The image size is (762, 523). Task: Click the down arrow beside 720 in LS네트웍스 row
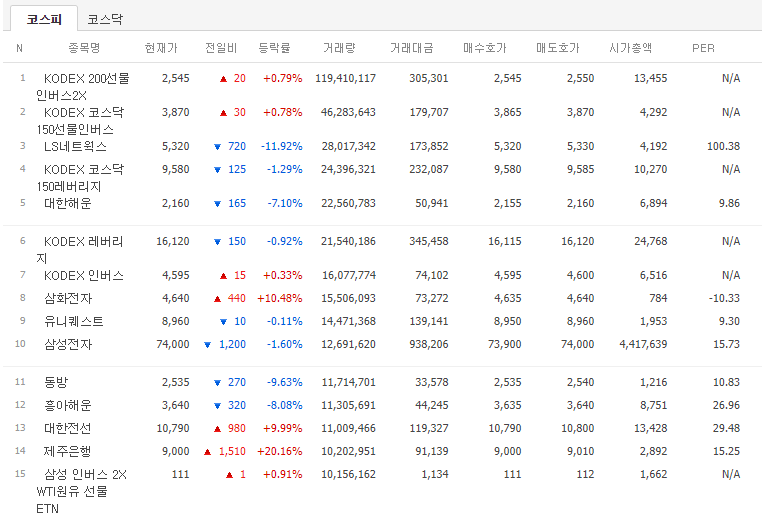coord(217,147)
